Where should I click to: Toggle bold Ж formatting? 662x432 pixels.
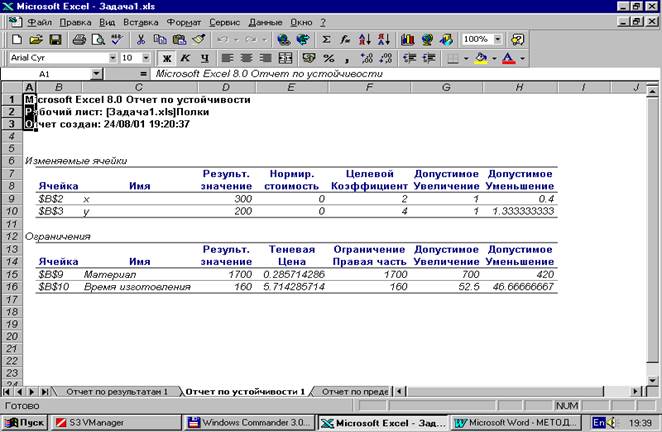click(x=167, y=58)
